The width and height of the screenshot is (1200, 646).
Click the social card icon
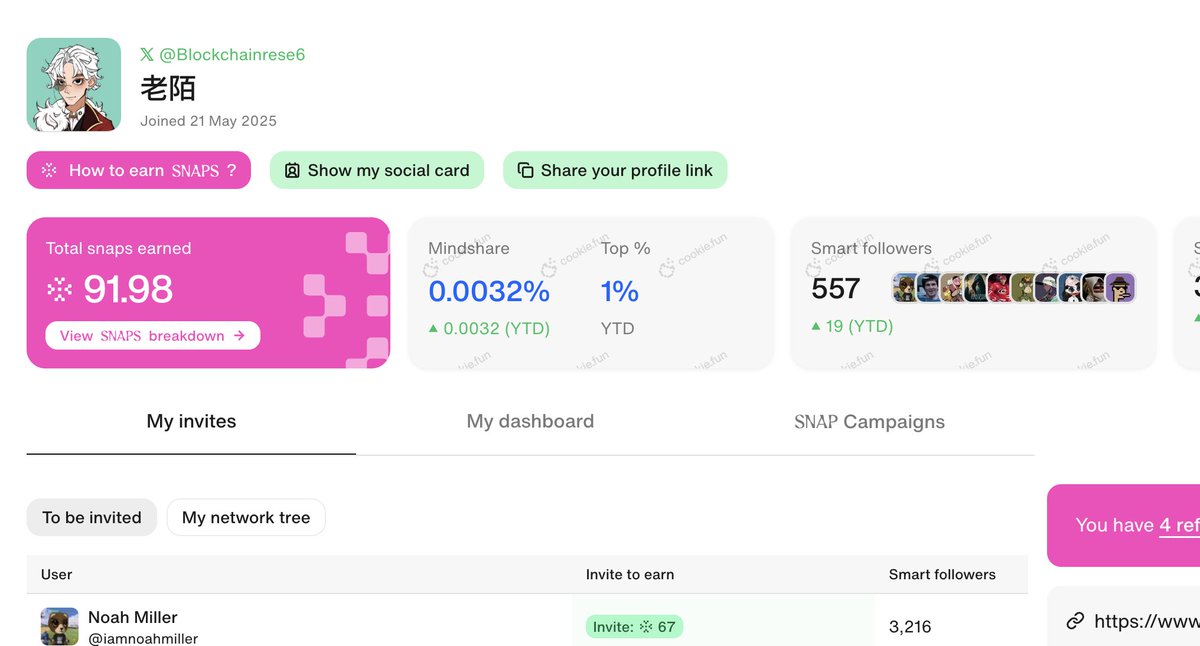coord(292,170)
